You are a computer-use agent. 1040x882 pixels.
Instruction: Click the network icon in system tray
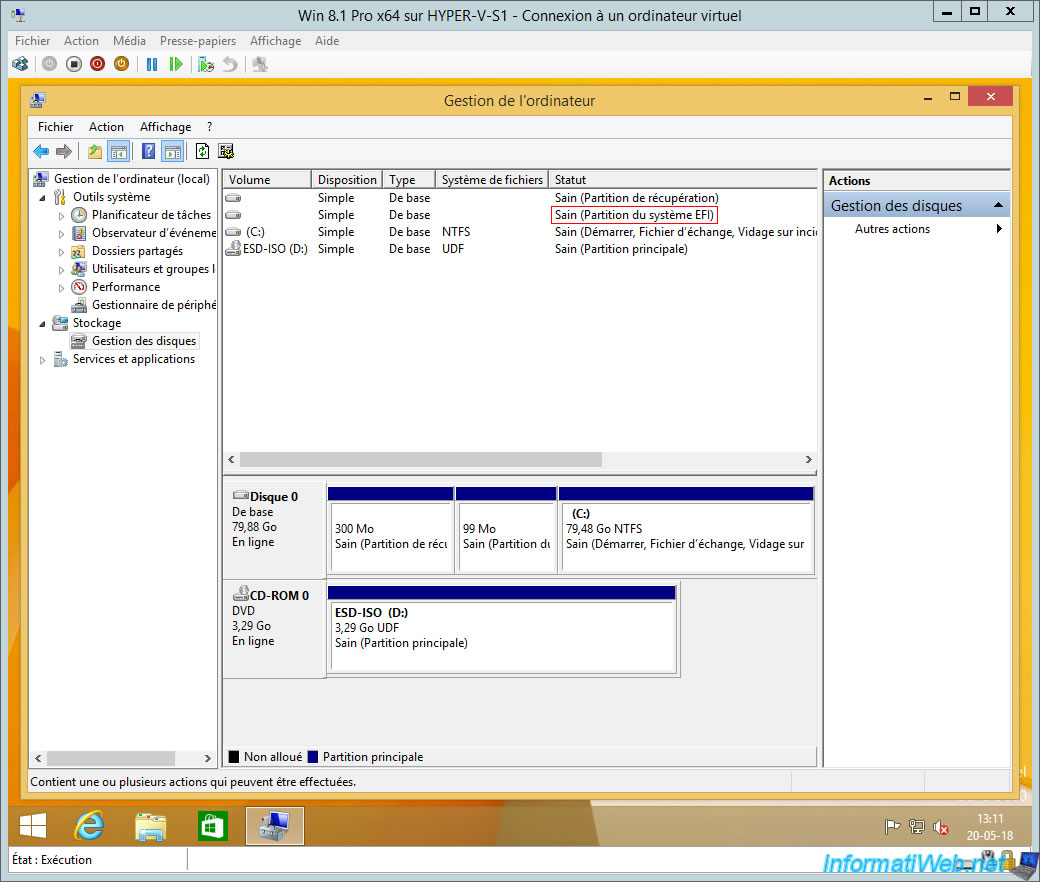click(x=917, y=826)
